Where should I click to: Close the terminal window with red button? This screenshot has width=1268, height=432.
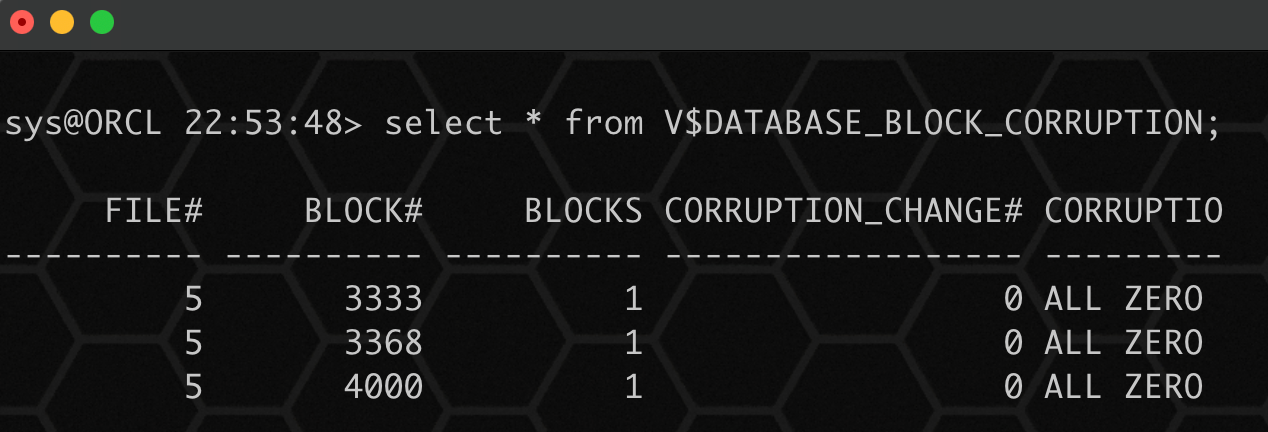(21, 22)
